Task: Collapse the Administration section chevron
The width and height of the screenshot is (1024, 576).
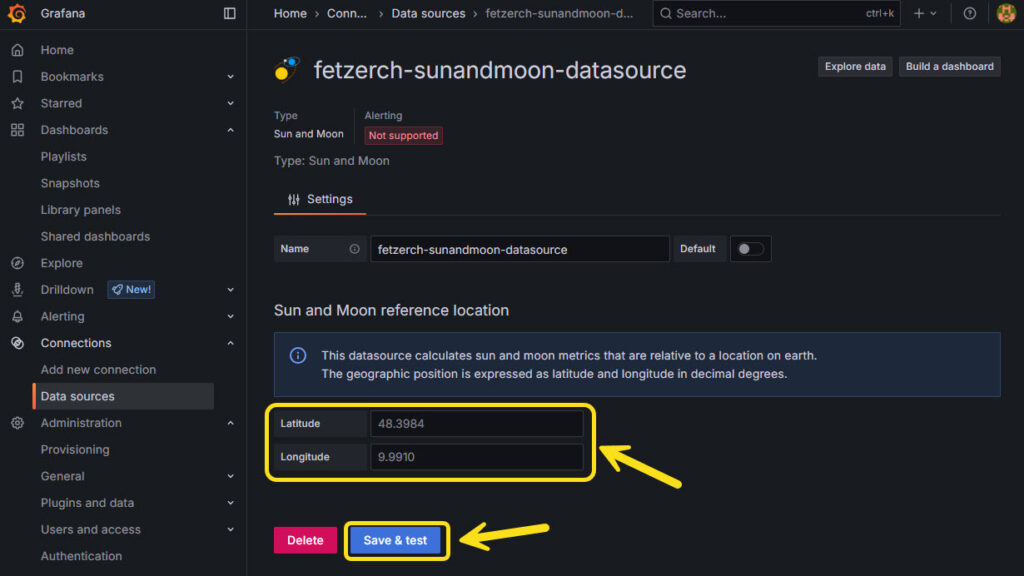Action: click(x=231, y=423)
